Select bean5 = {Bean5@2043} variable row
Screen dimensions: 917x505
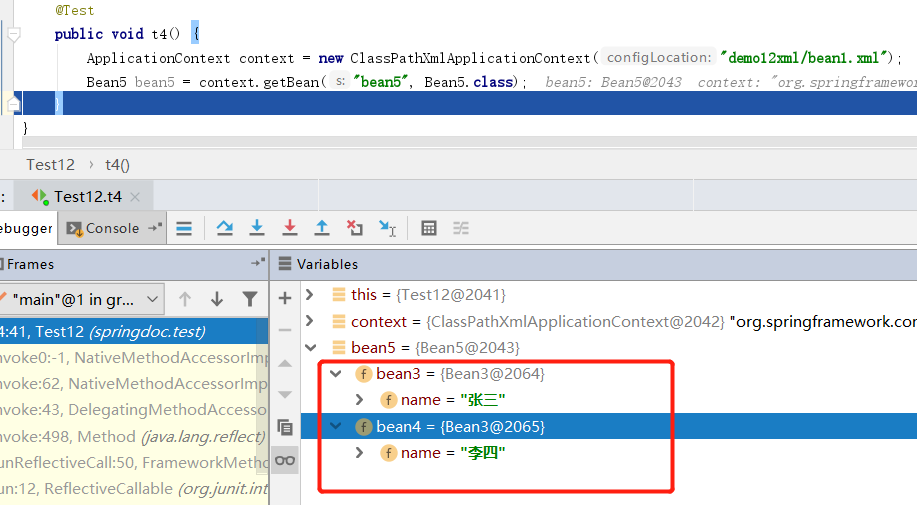[x=609, y=348]
